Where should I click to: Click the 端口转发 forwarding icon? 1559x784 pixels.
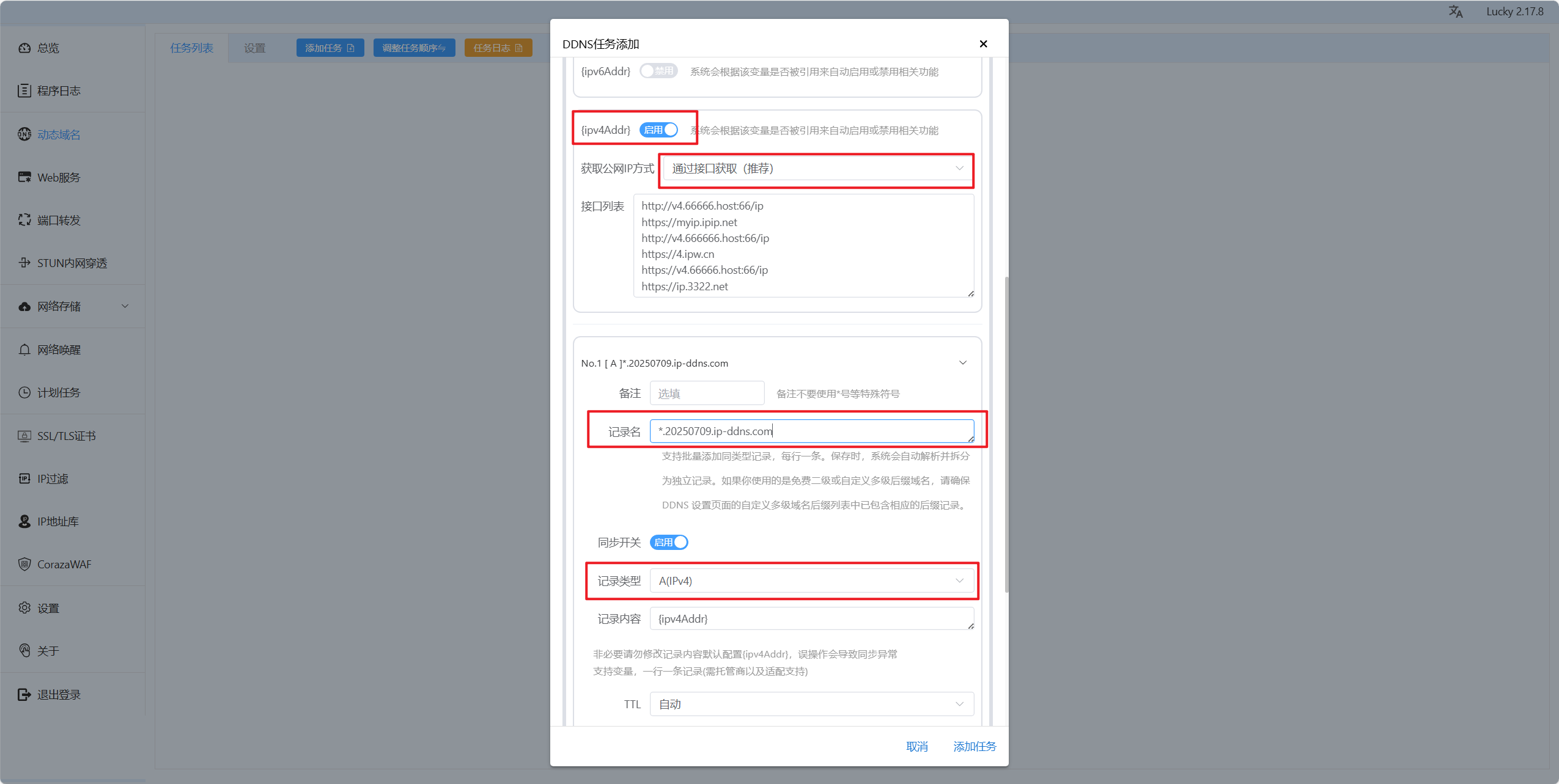click(x=24, y=220)
